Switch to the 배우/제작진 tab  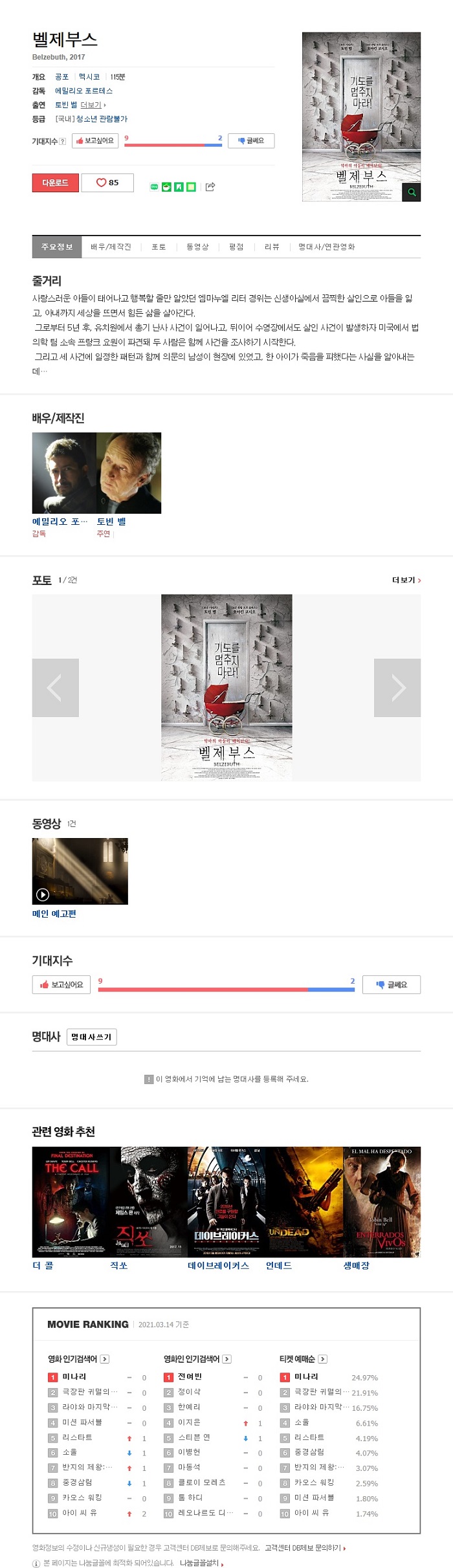[111, 247]
